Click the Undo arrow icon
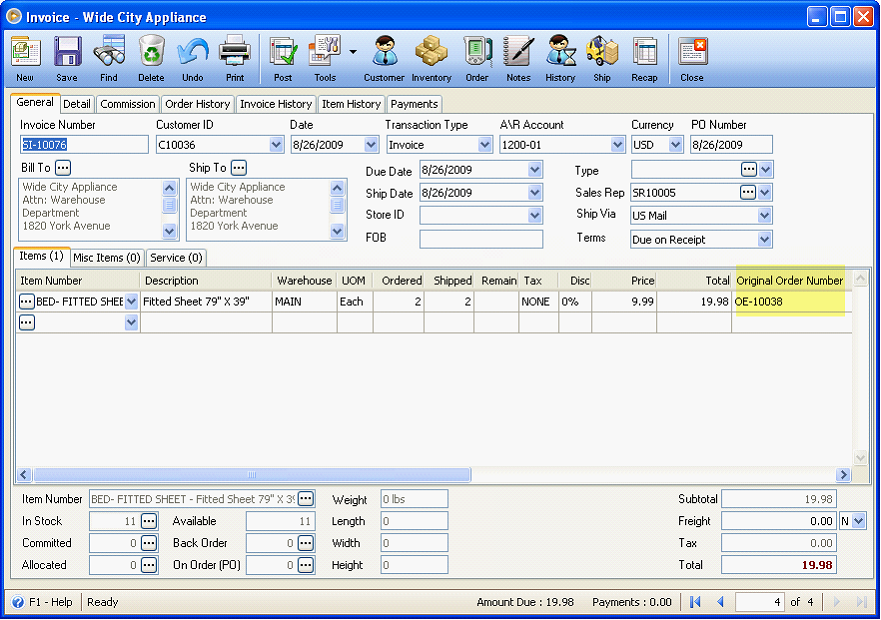This screenshot has height=620, width=881. pyautogui.click(x=193, y=58)
